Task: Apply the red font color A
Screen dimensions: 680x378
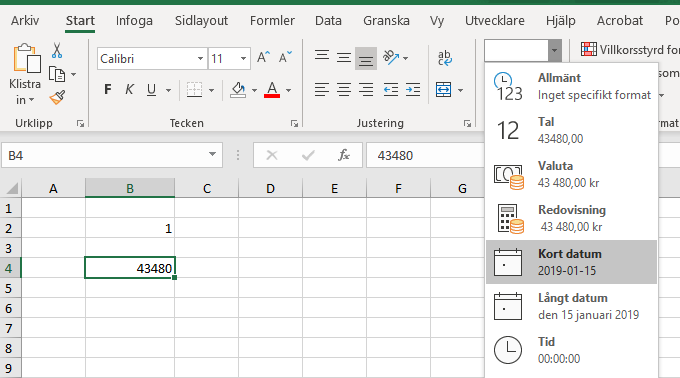Action: tap(272, 90)
